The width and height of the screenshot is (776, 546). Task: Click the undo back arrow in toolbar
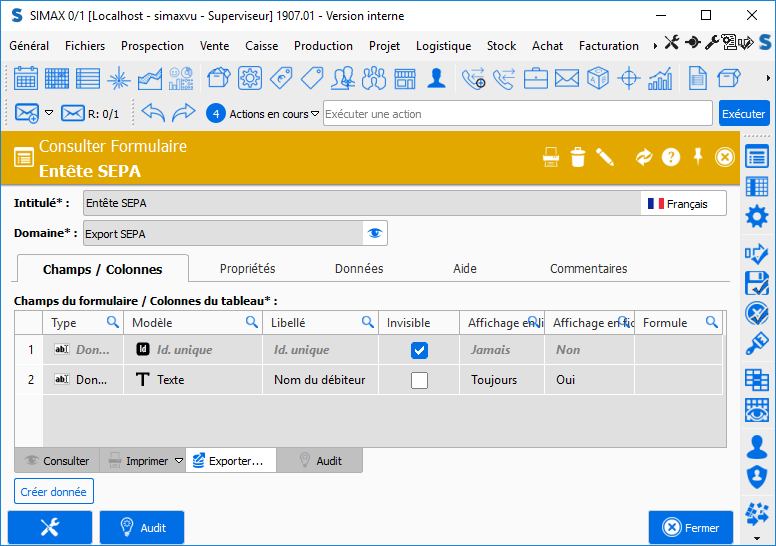[153, 113]
